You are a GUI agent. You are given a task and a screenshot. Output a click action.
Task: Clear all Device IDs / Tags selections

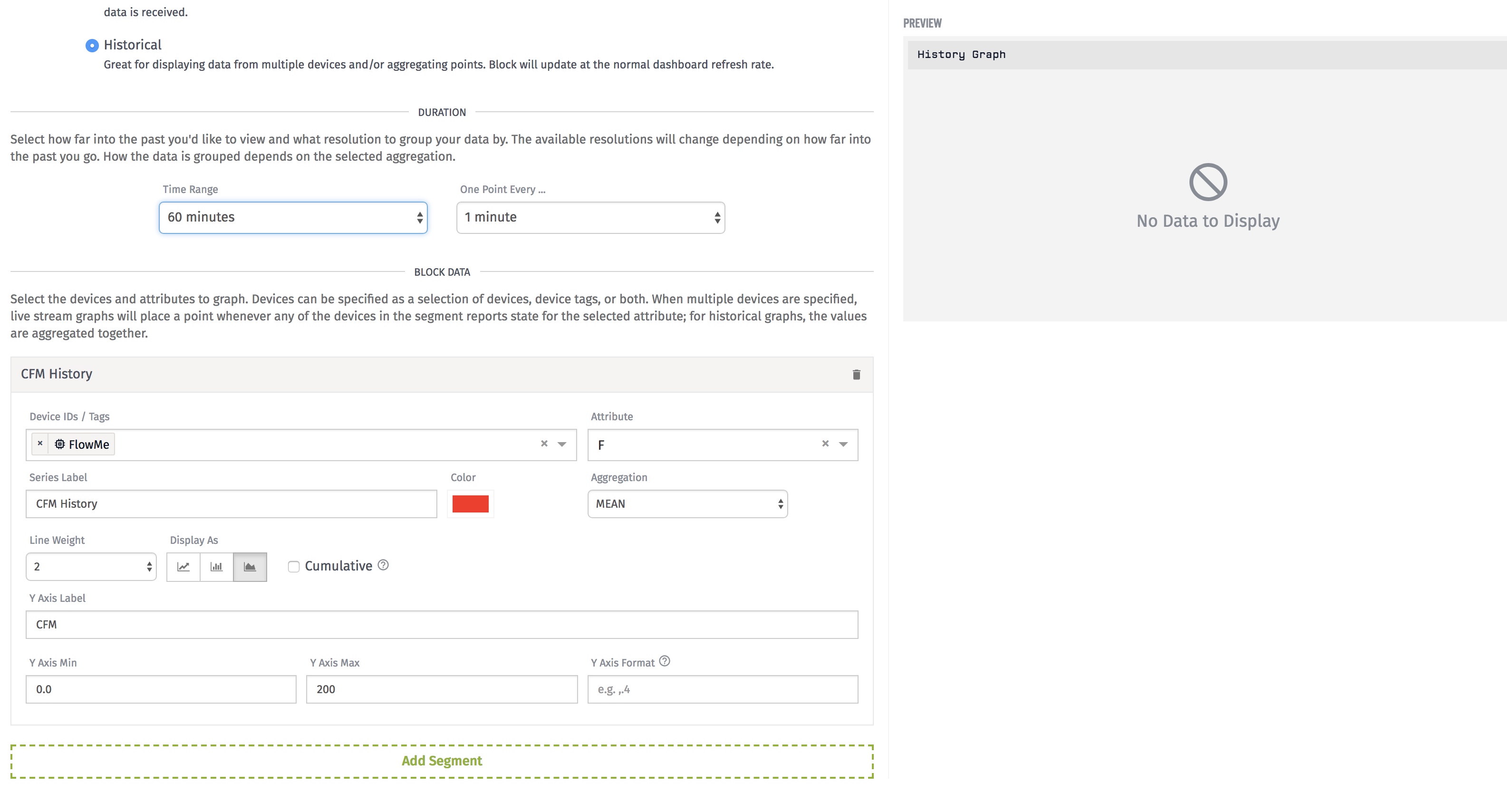click(x=544, y=444)
